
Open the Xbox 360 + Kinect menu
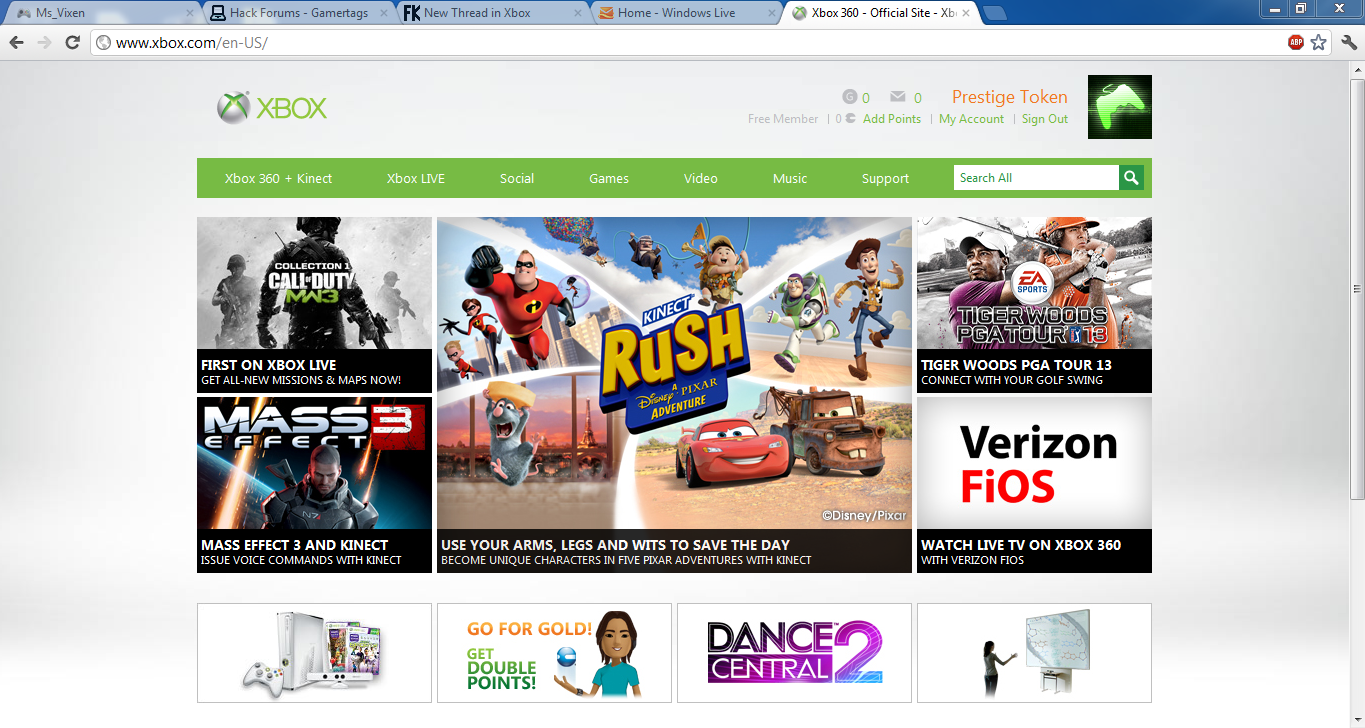click(x=278, y=178)
